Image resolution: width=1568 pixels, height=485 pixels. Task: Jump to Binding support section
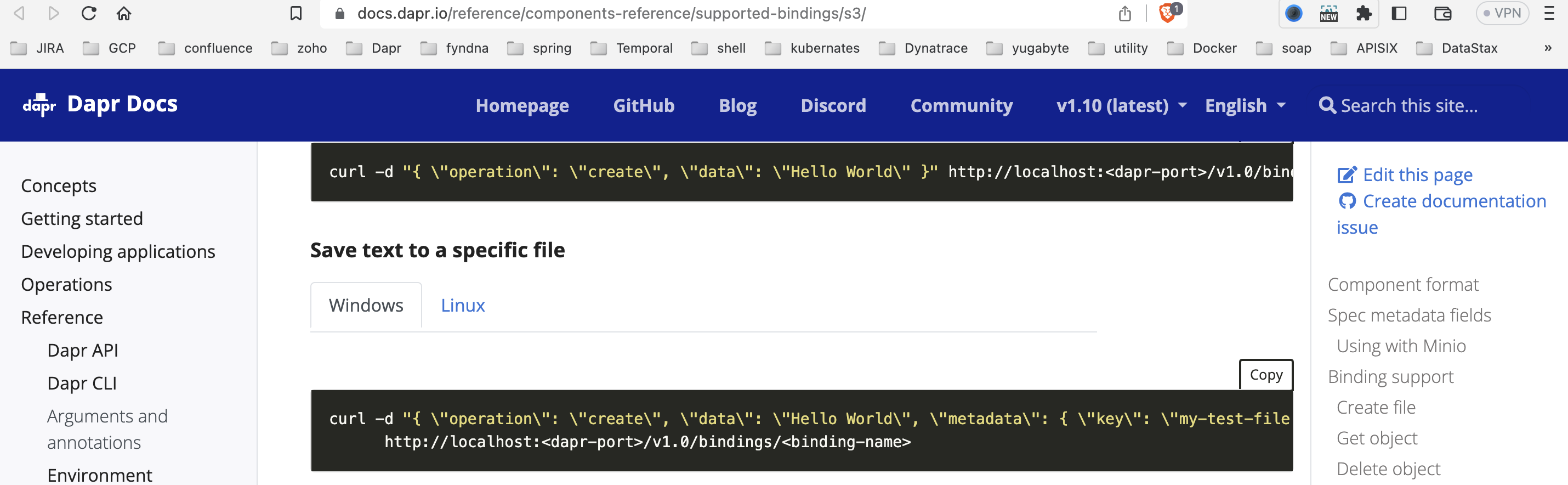[x=1390, y=376]
